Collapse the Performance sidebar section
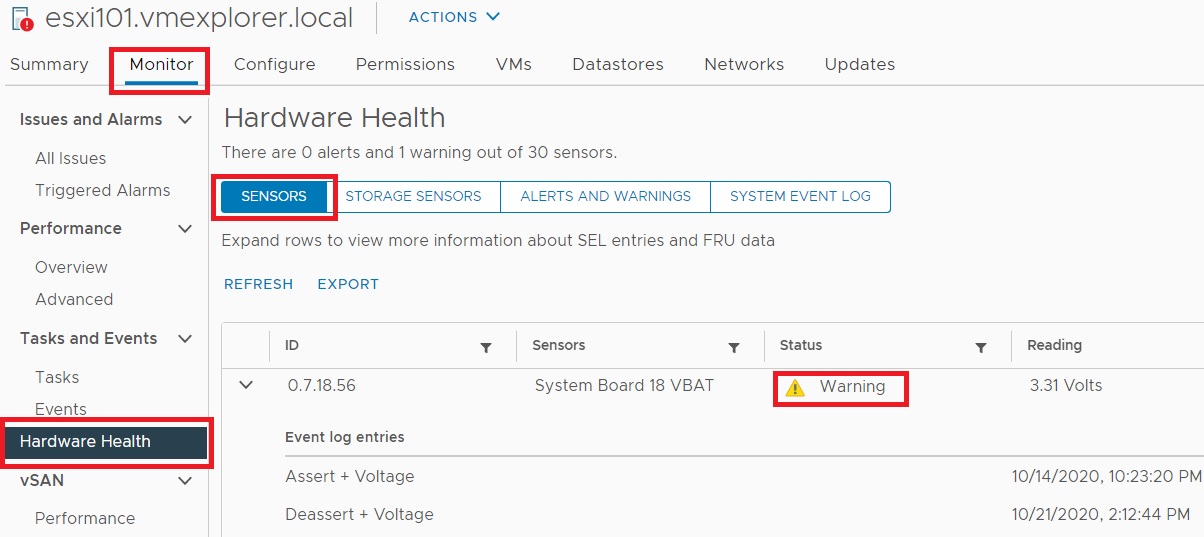The height and width of the screenshot is (537, 1204). [x=184, y=229]
